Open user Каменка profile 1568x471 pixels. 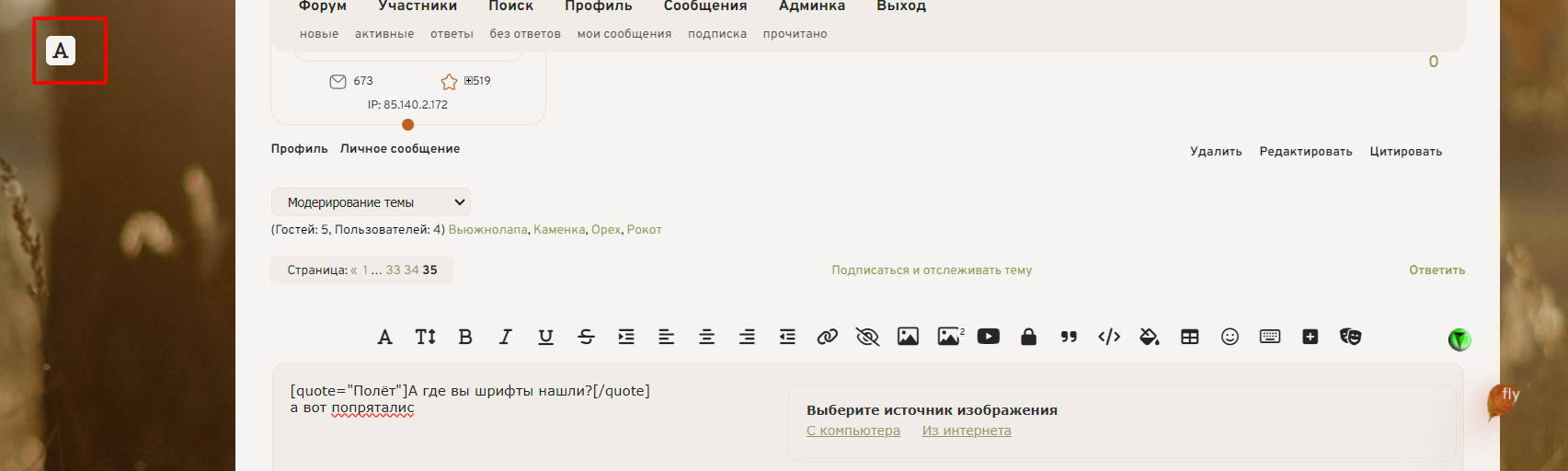pyautogui.click(x=559, y=230)
